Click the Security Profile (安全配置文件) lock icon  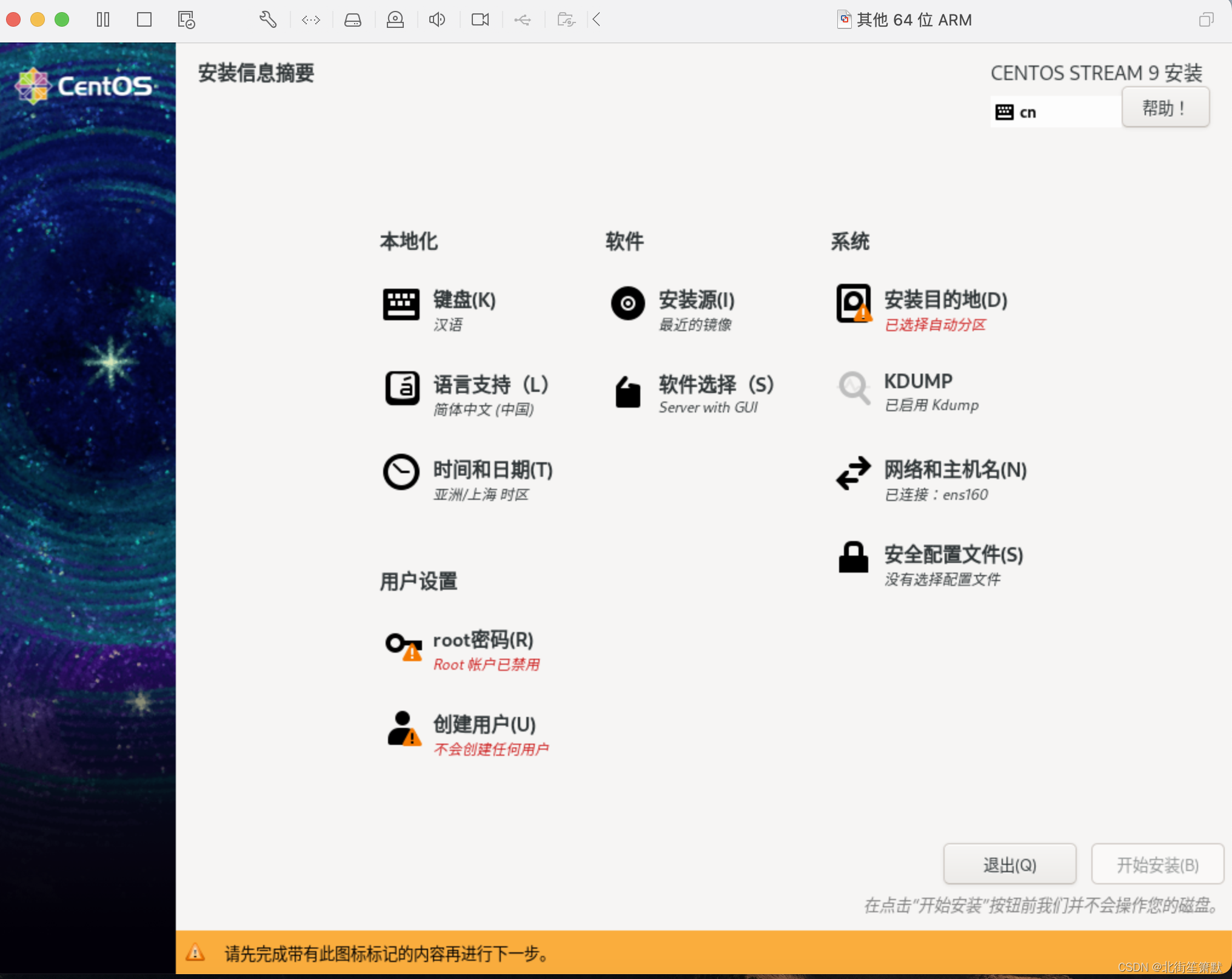click(853, 557)
